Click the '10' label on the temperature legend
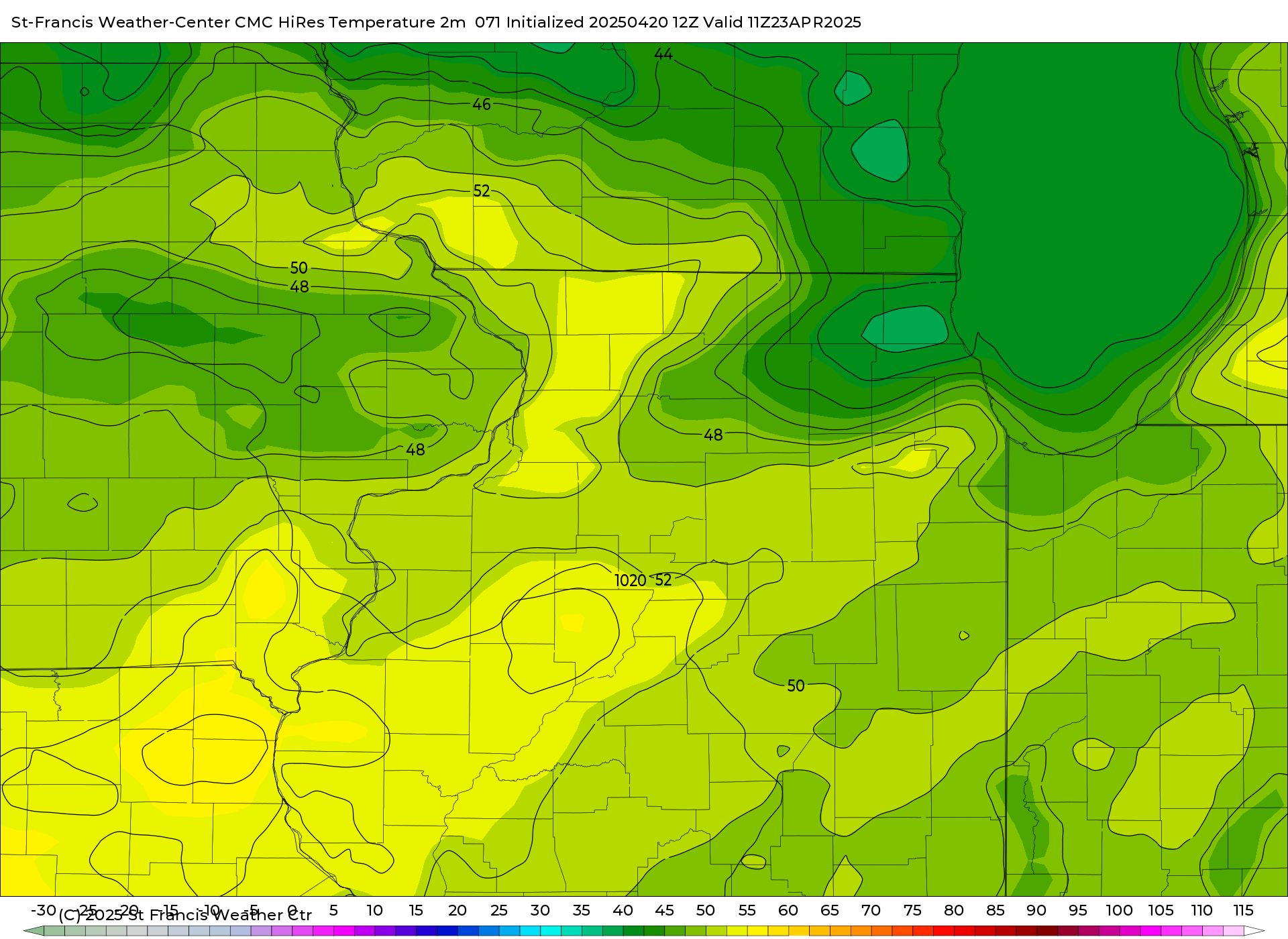The image size is (1288, 939). point(374,911)
